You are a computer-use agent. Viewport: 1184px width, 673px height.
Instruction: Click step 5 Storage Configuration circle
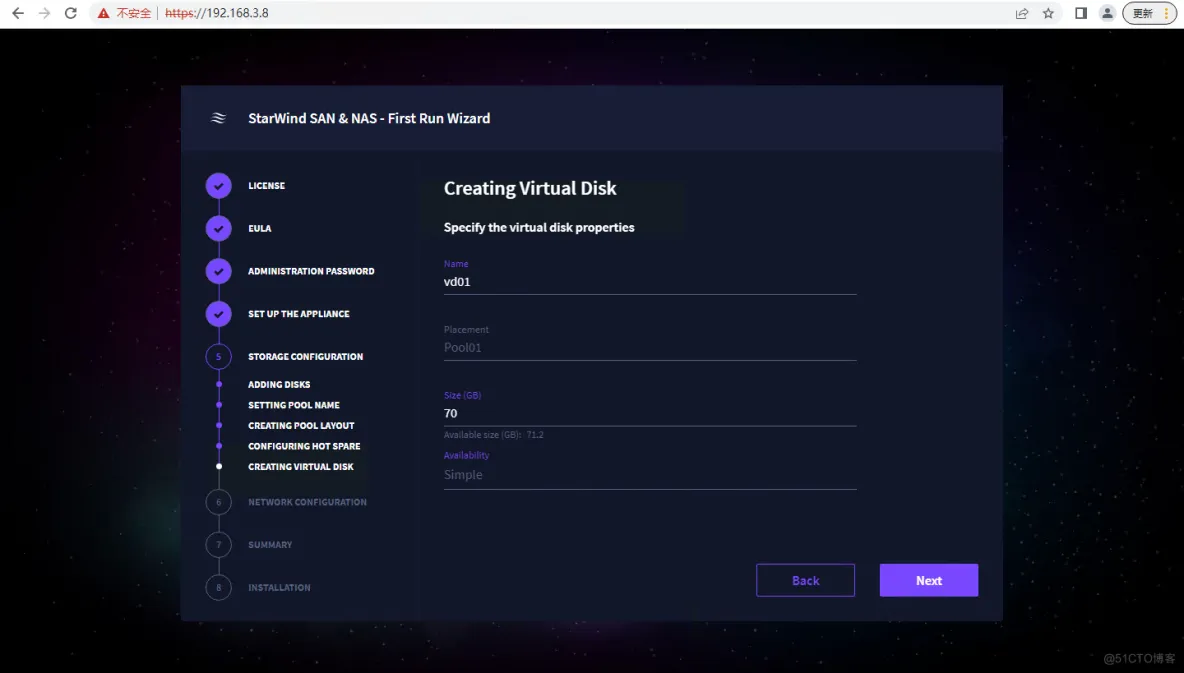[x=218, y=357]
